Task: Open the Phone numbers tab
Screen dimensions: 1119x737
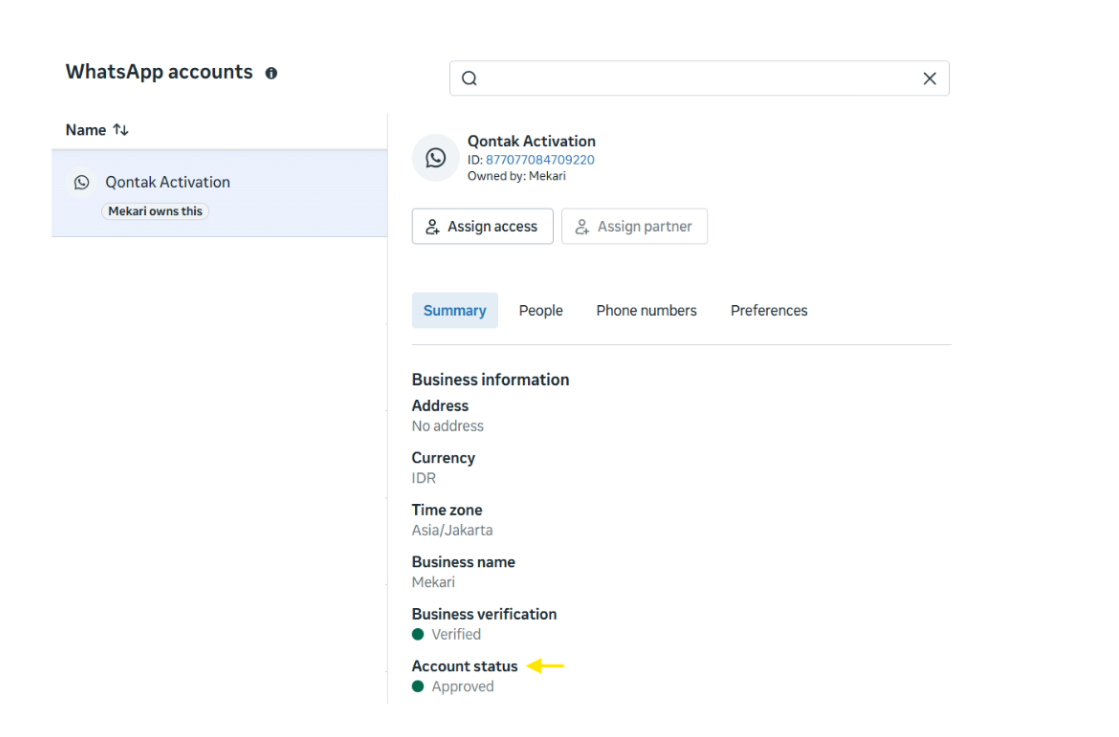Action: [x=647, y=310]
